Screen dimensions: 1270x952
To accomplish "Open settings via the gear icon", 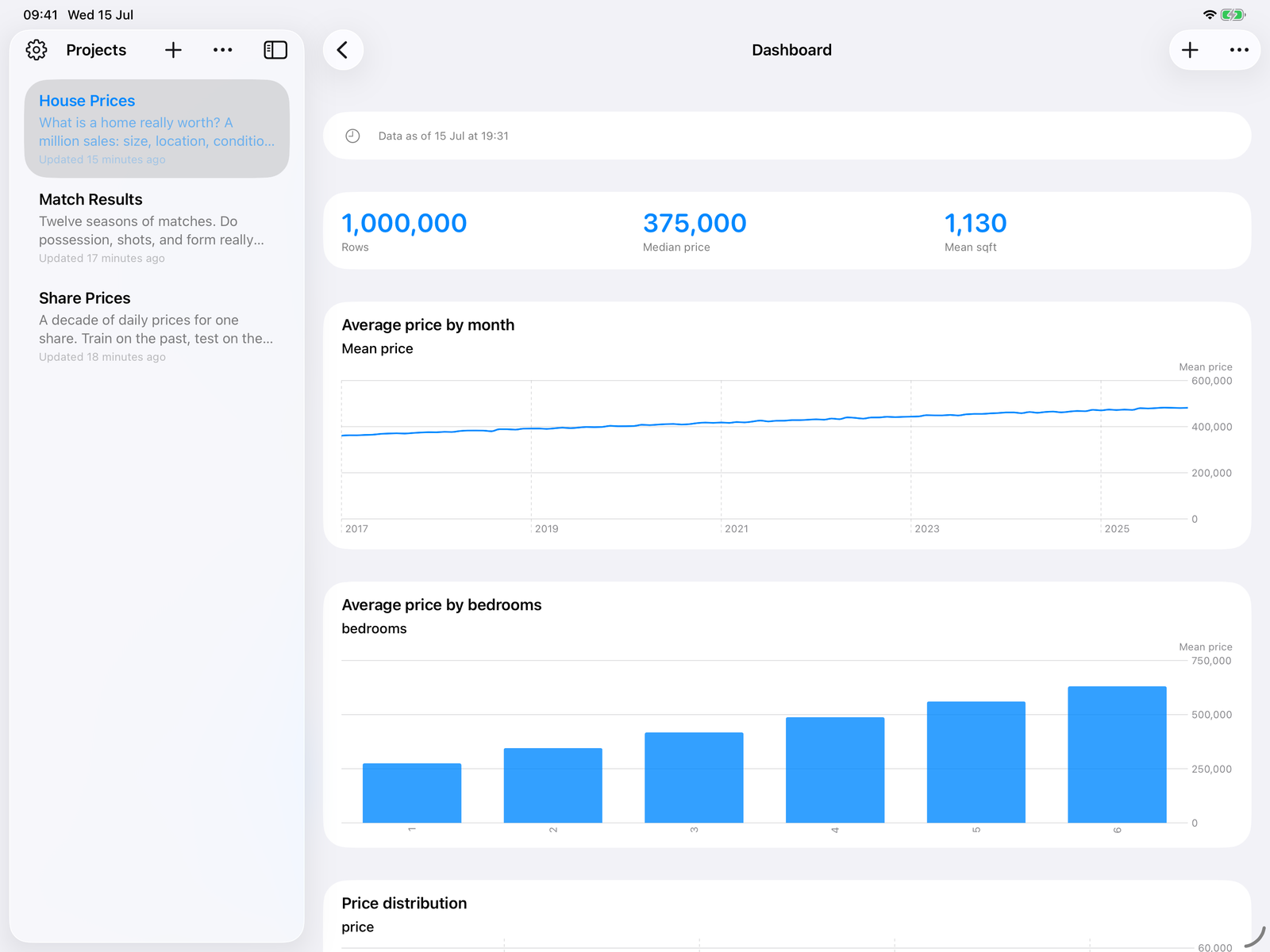I will (x=37, y=50).
